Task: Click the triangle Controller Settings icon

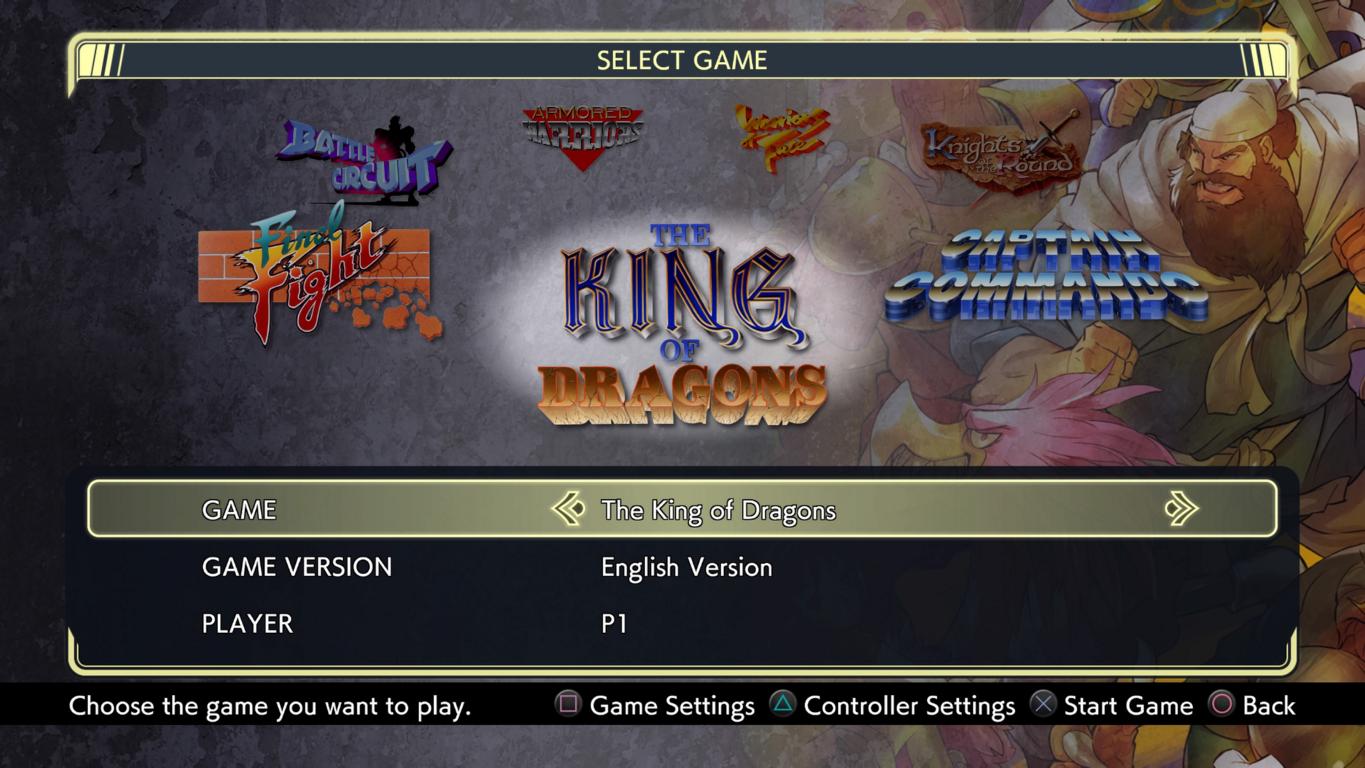Action: pyautogui.click(x=783, y=705)
